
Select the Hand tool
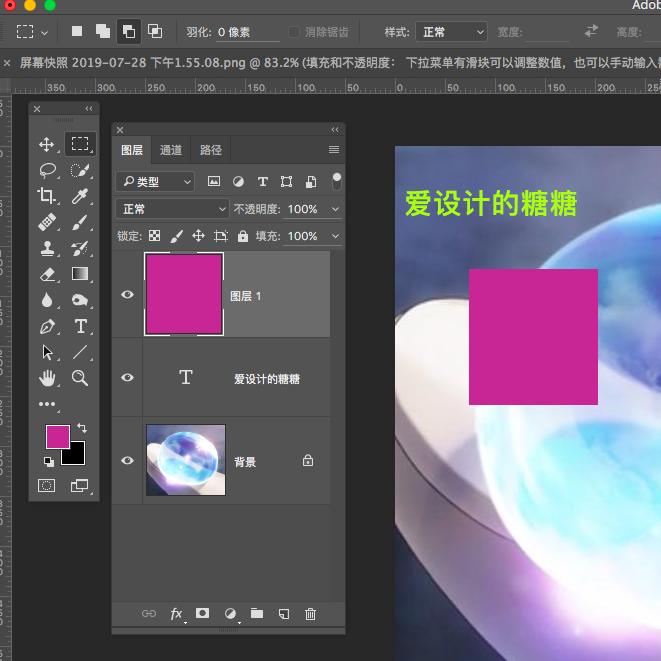(47, 378)
